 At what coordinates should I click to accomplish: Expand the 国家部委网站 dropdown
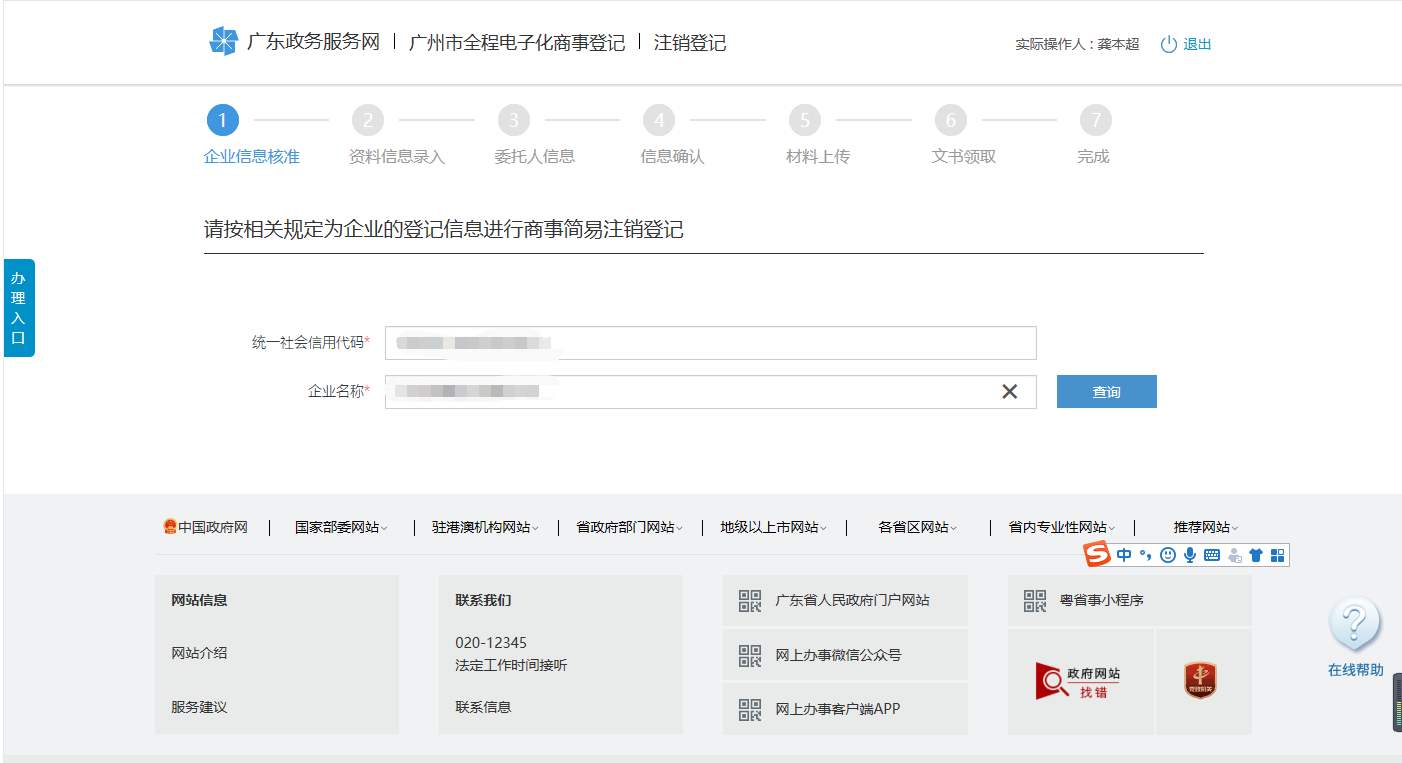[x=339, y=527]
